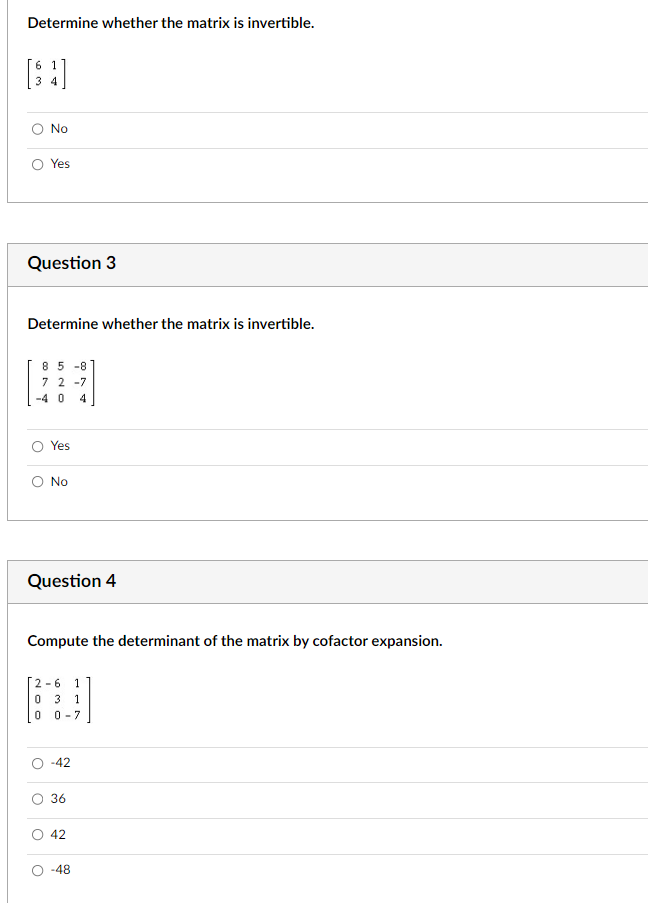
Task: Click the 3x3 matrix in Question 3
Action: coord(58,381)
